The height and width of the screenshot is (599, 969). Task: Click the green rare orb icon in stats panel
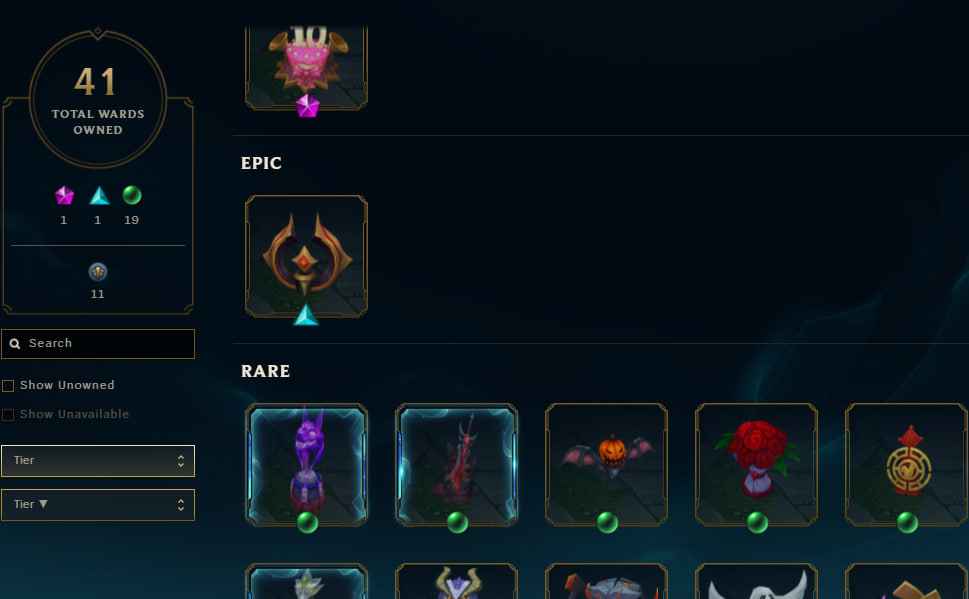point(132,195)
